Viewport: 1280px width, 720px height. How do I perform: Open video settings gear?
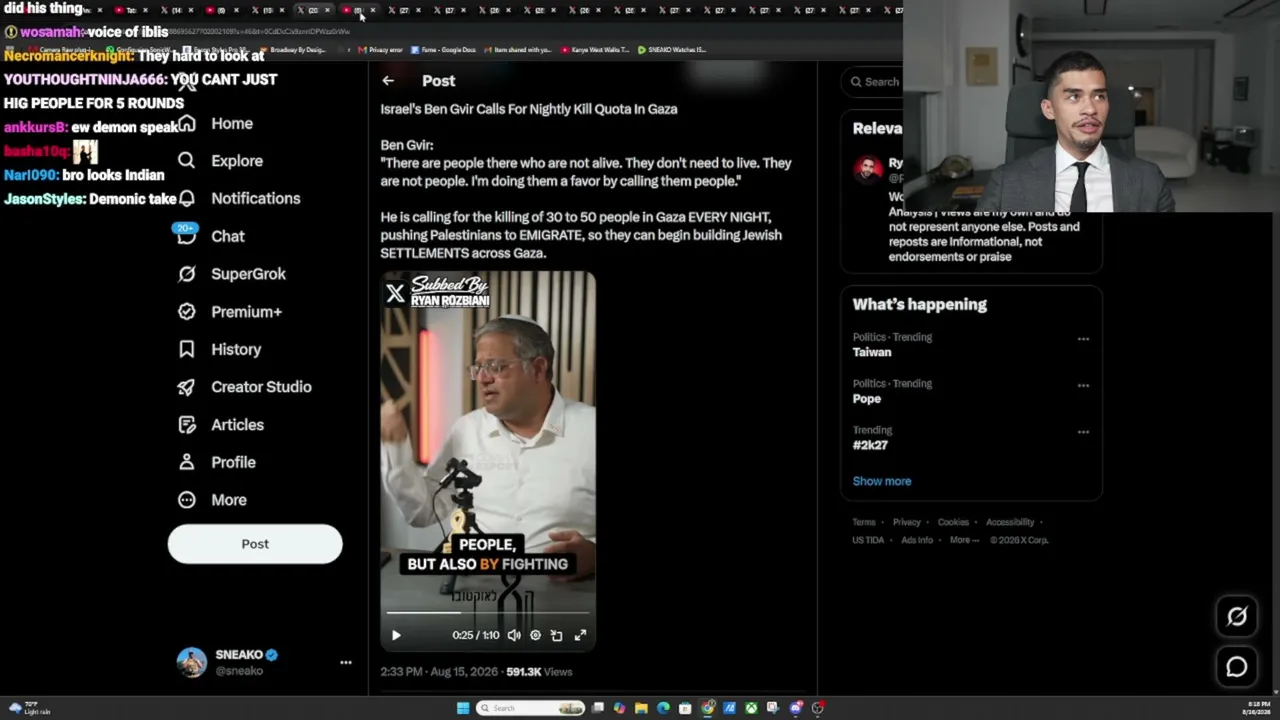tap(536, 635)
